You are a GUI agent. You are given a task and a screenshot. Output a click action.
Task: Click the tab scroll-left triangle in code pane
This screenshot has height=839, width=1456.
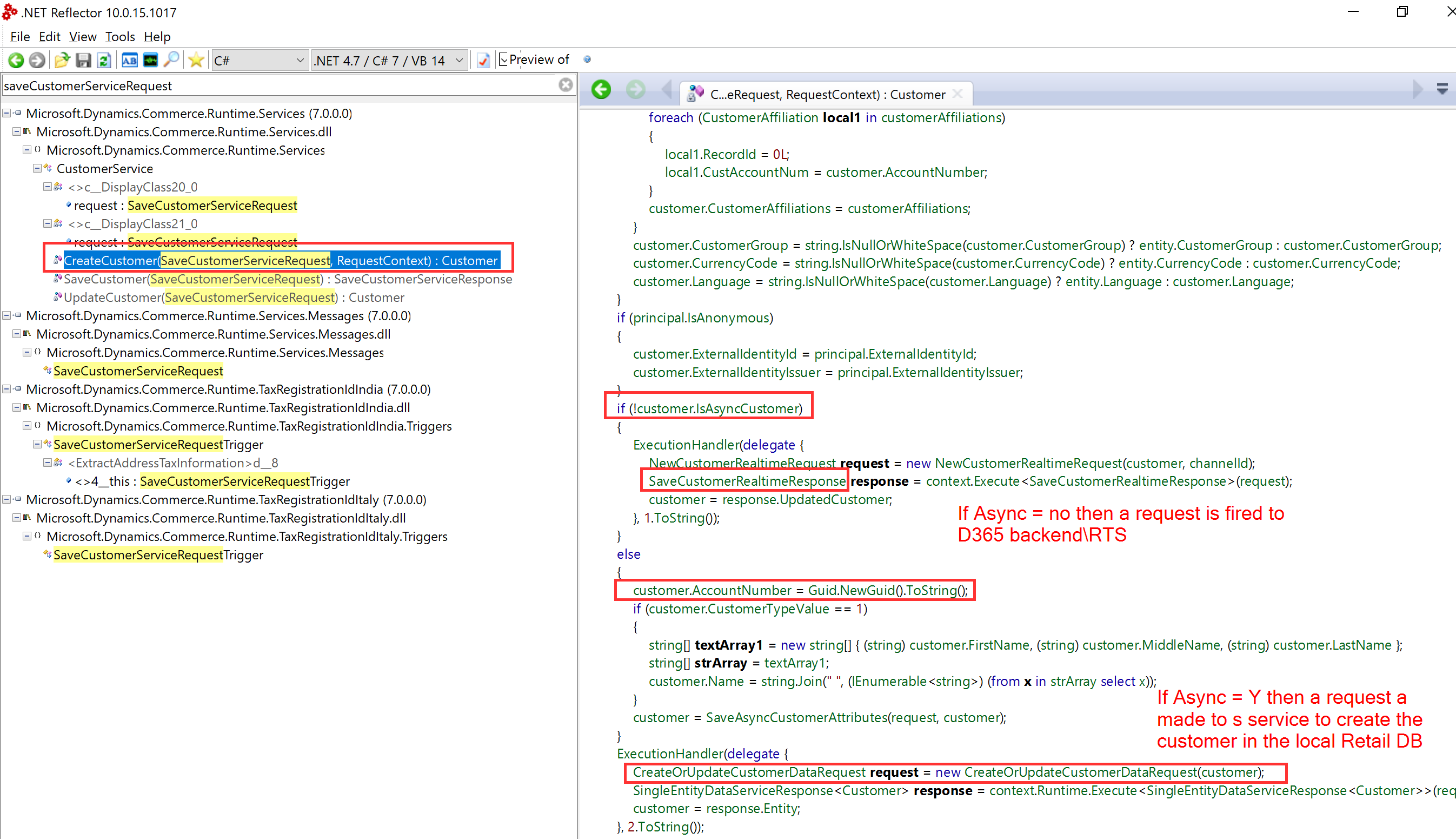pyautogui.click(x=667, y=89)
